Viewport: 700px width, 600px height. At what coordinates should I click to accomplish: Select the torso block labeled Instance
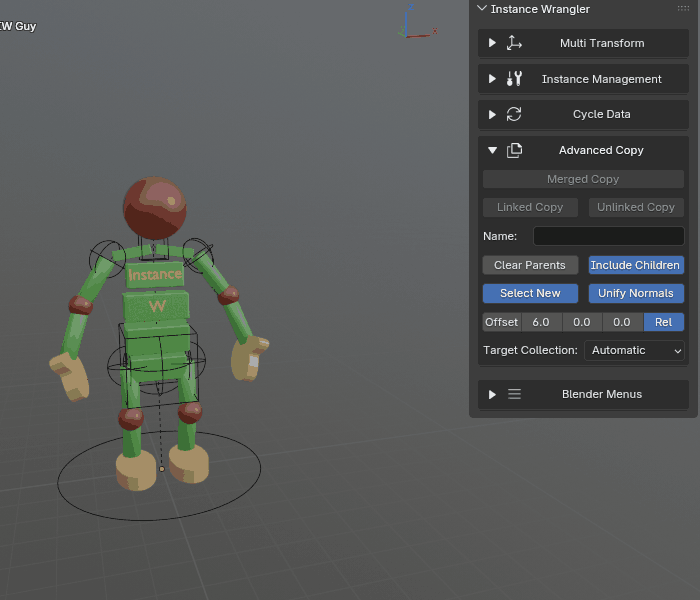click(155, 274)
